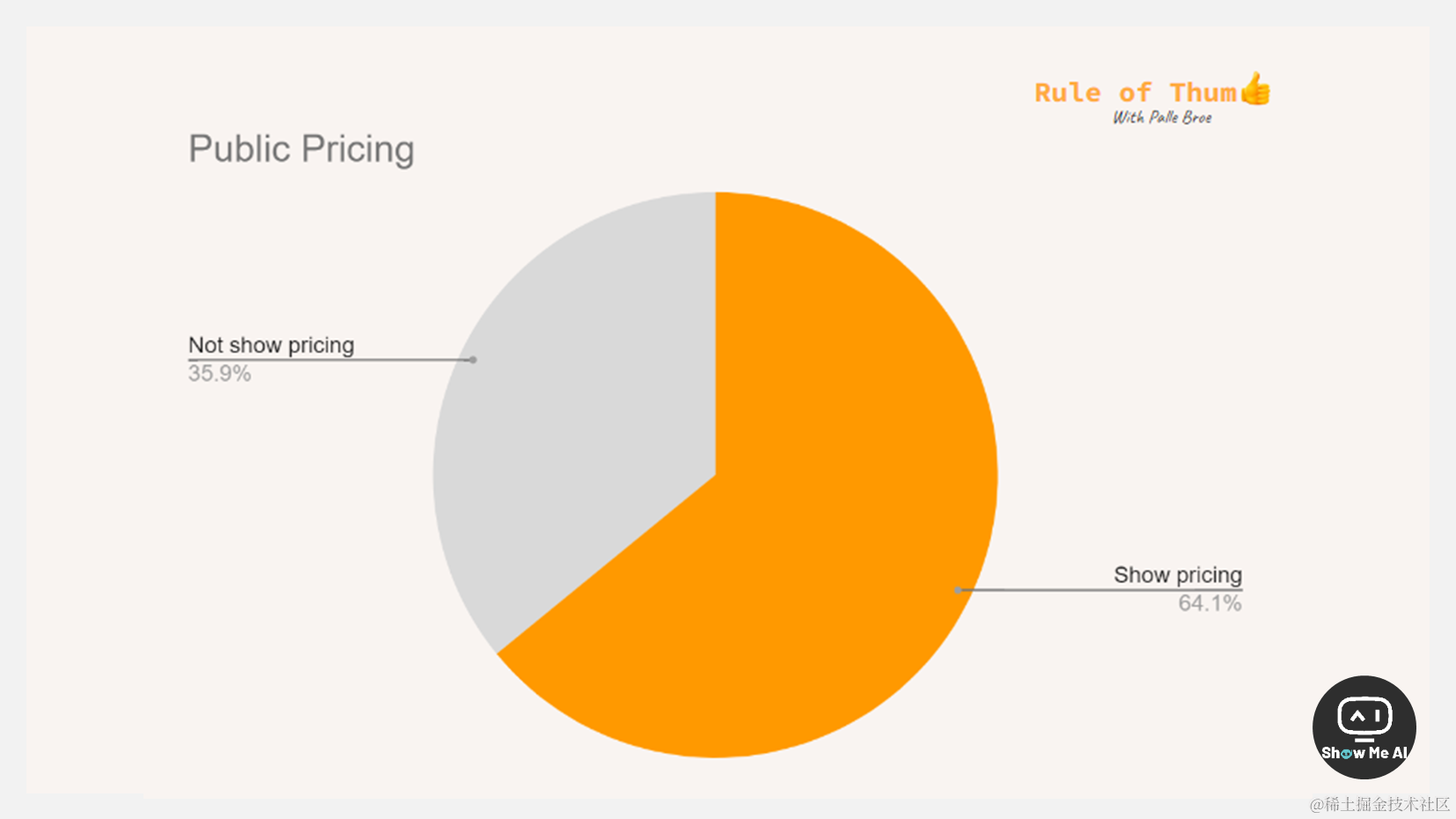The image size is (1456, 819).
Task: Click the leader line dot on gray slice
Action: tap(473, 360)
